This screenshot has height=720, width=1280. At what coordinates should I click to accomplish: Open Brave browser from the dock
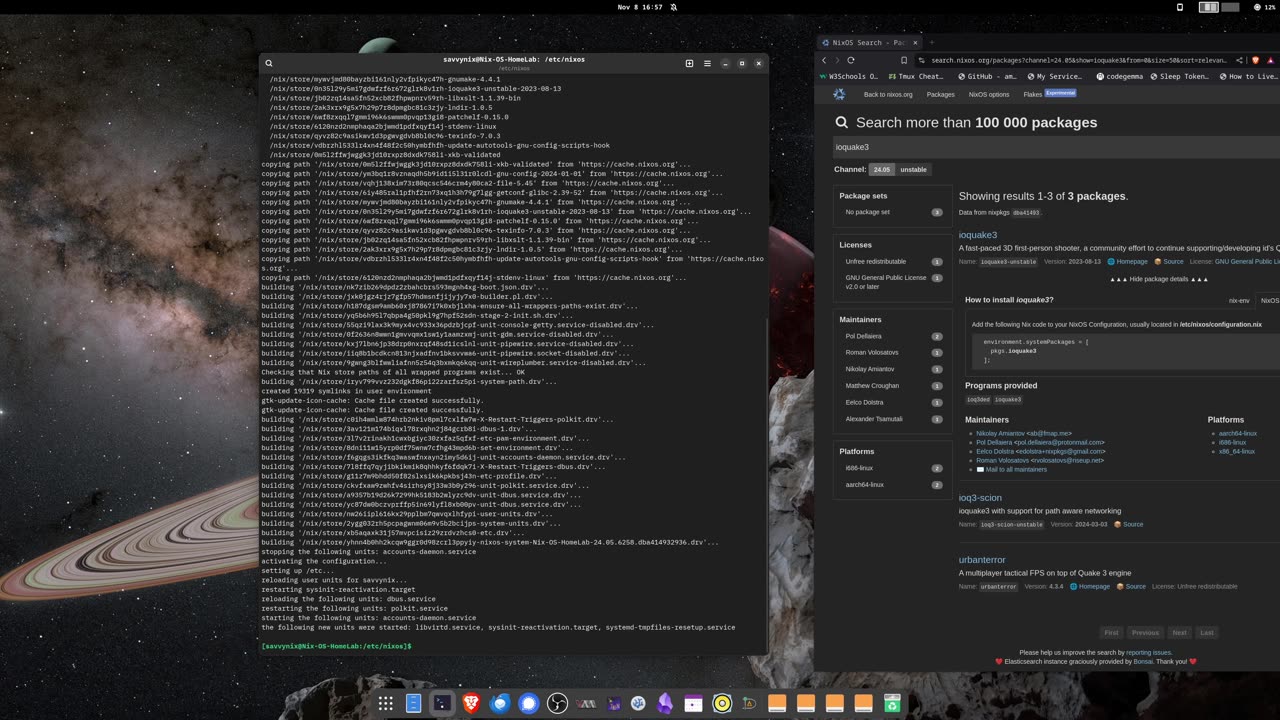click(471, 704)
